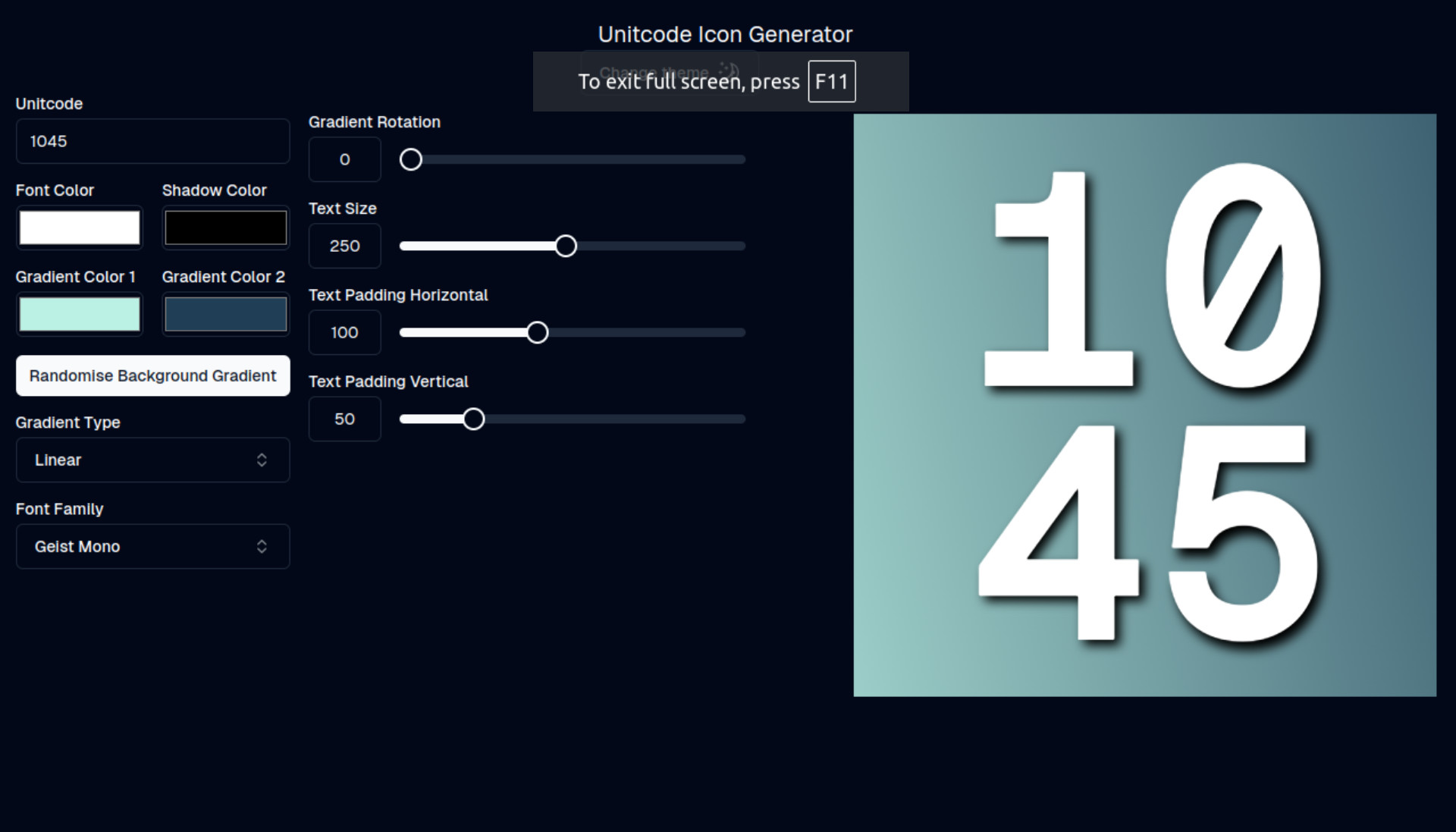Screen dimensions: 1456x832
Task: Open the Gradient Type dropdown
Action: pos(152,460)
